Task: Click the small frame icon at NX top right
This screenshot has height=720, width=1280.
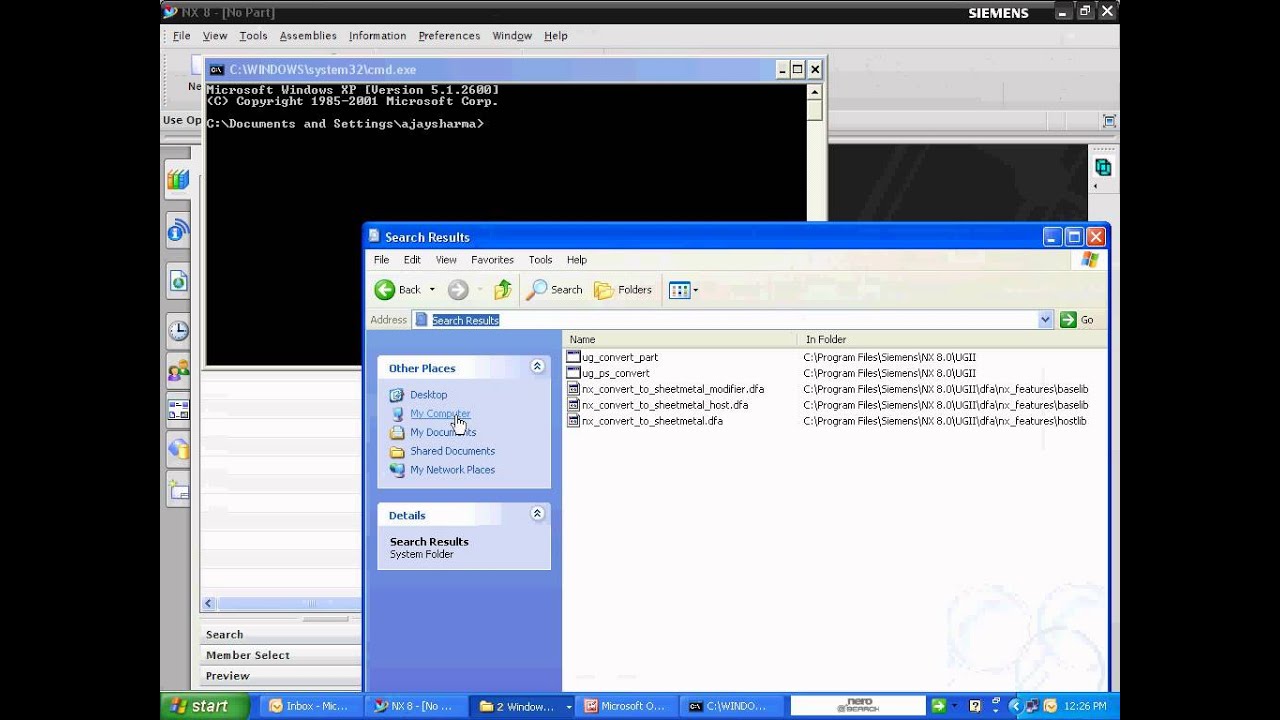Action: tap(1109, 121)
